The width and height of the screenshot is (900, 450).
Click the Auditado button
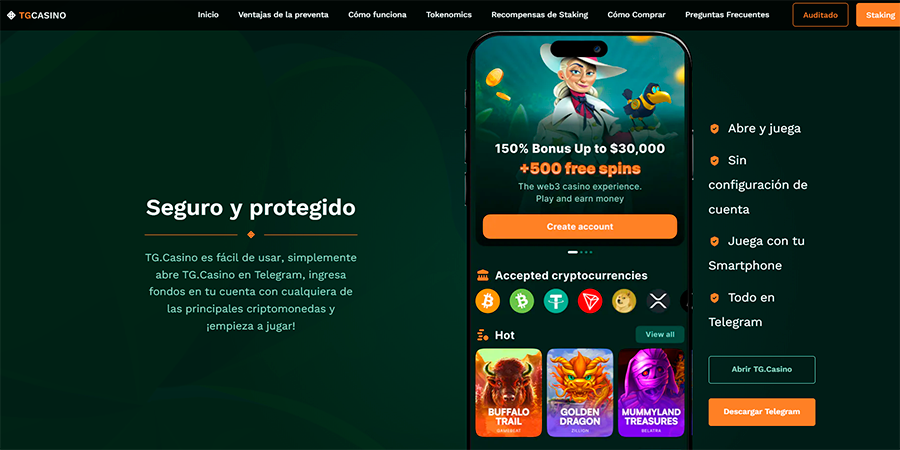[820, 15]
